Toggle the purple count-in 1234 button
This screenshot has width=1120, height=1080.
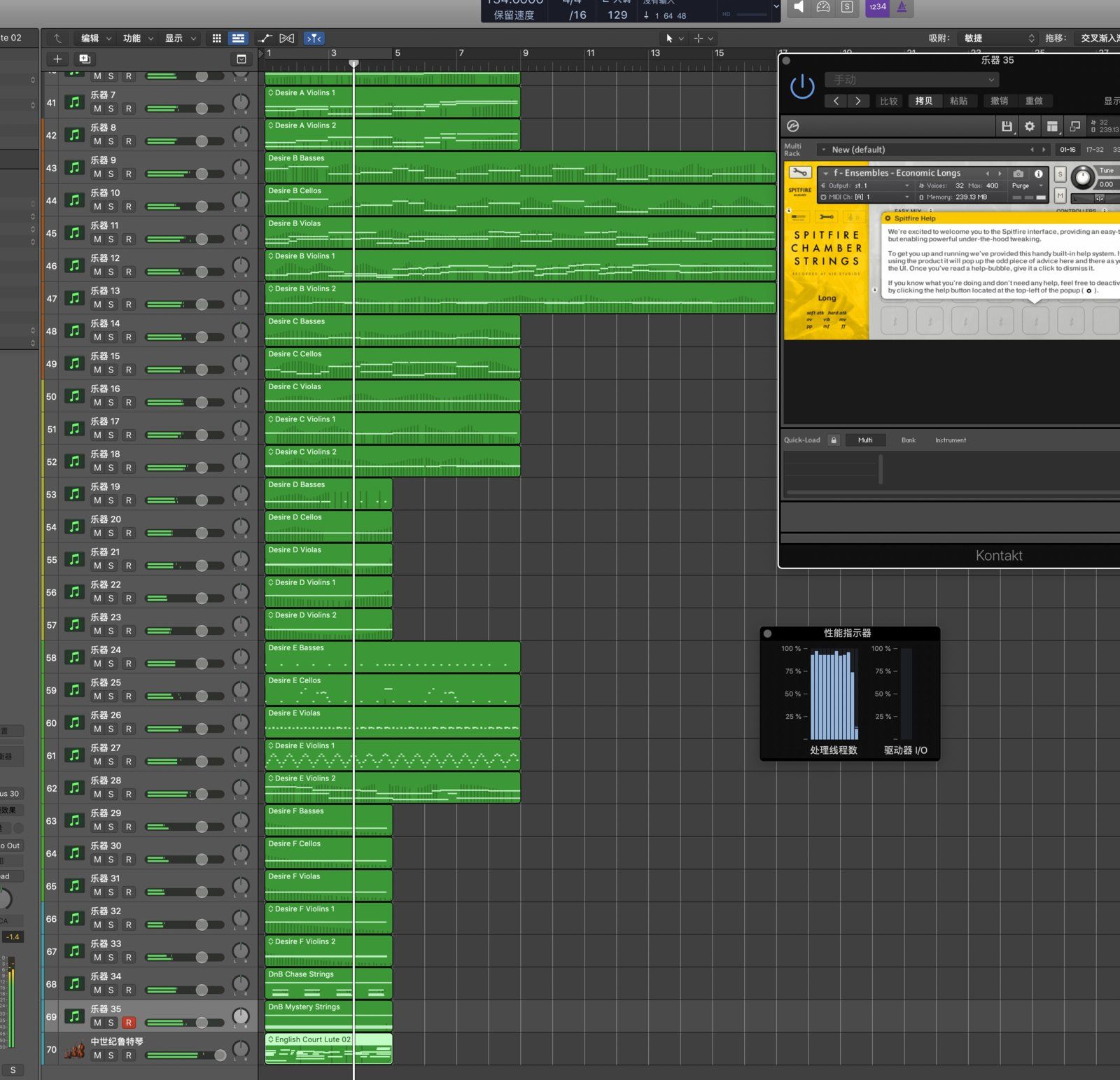pyautogui.click(x=877, y=7)
